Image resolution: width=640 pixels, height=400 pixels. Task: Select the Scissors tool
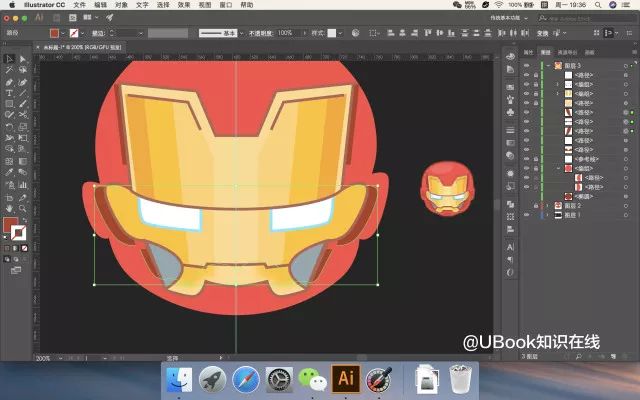(23, 115)
